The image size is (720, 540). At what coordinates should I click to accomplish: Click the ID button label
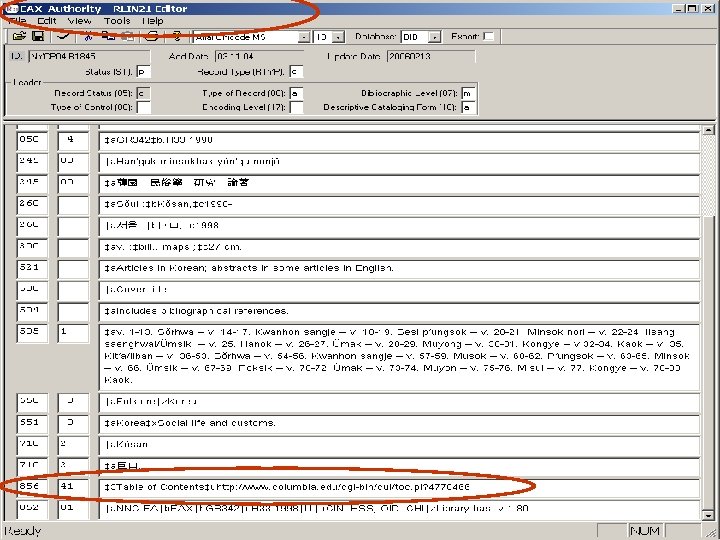16,56
